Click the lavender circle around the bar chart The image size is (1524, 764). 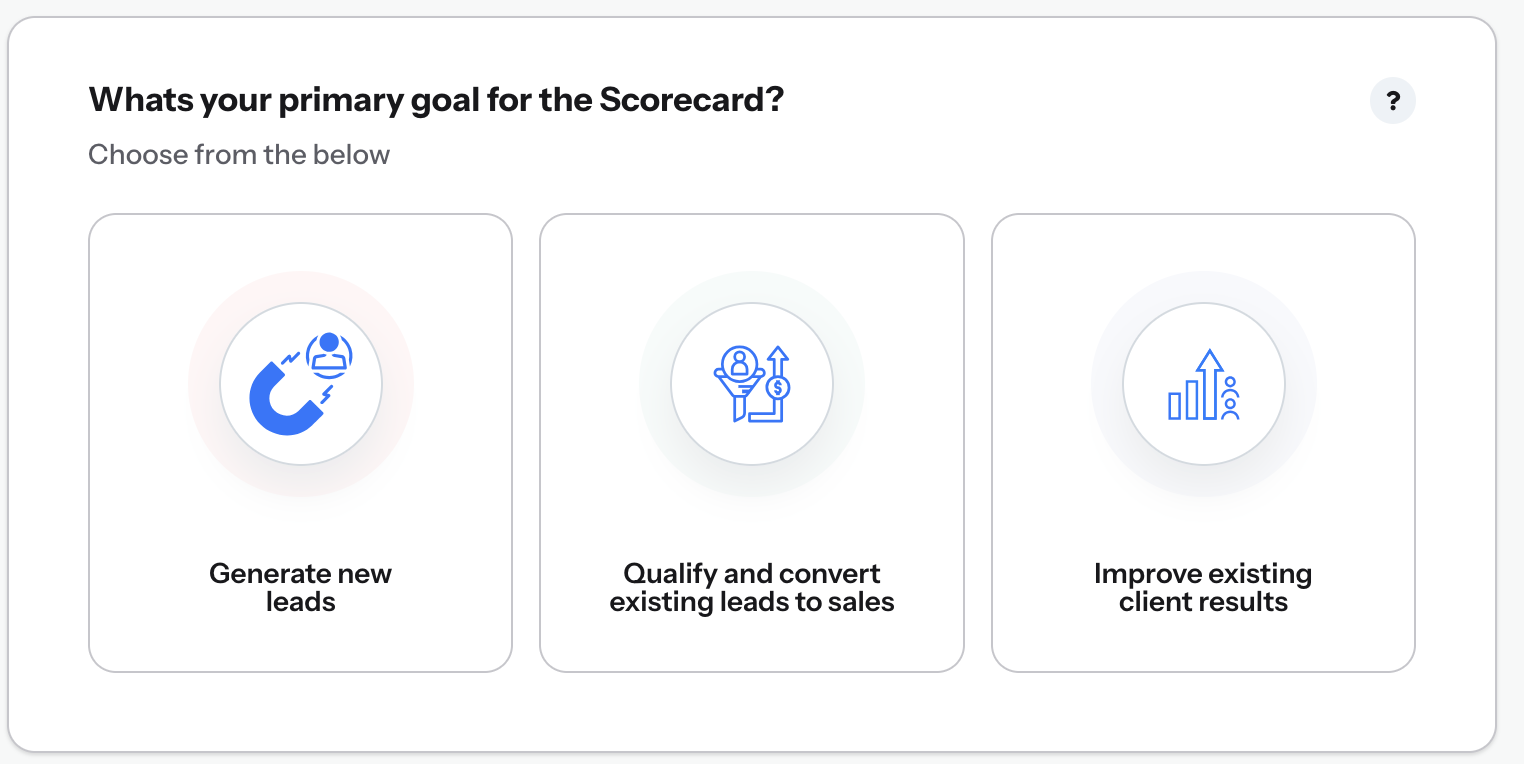point(1204,384)
